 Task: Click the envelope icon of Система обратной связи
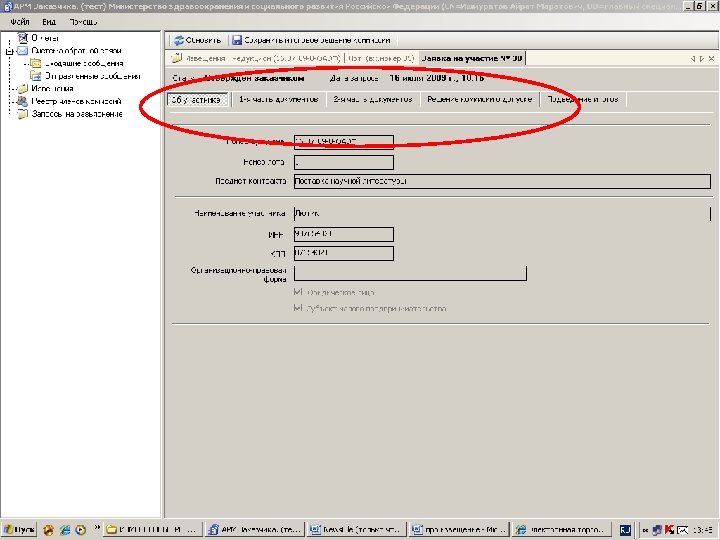click(x=22, y=51)
